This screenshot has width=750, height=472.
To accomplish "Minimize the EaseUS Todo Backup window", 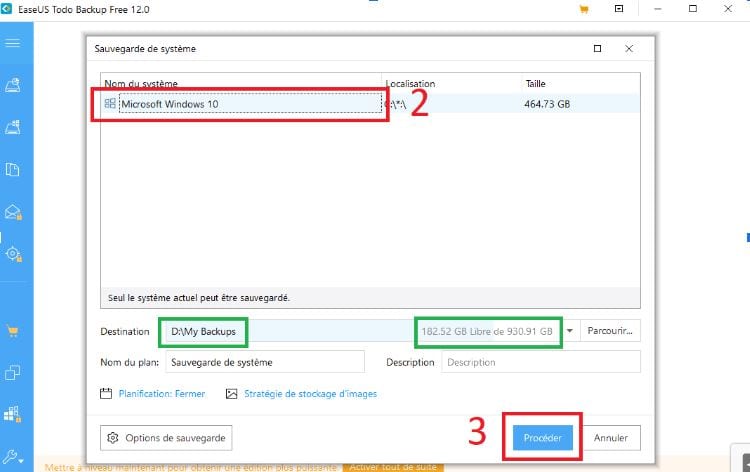I will click(x=658, y=9).
